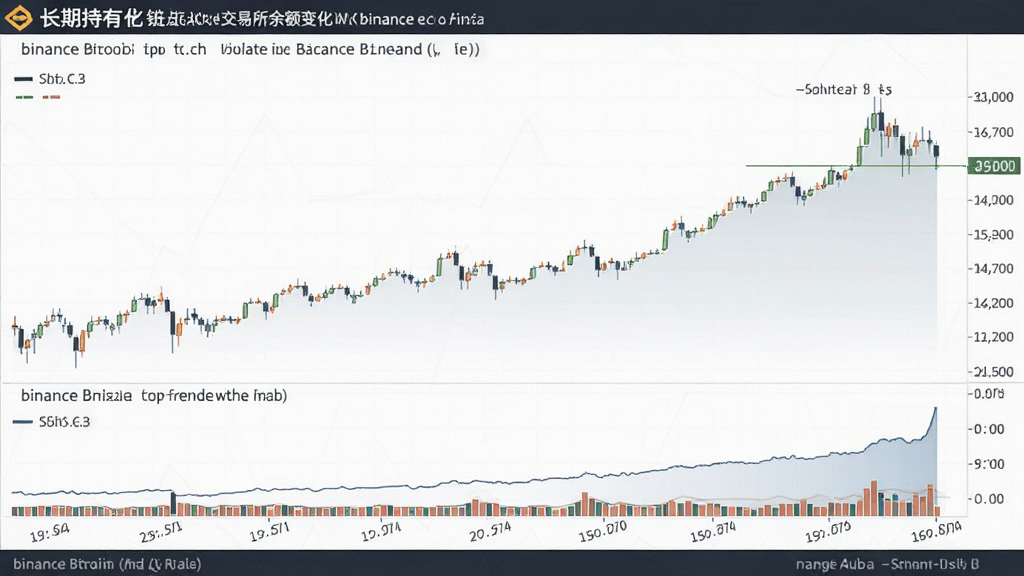Click the Chinese title in the header bar
Viewport: 1024px width, 576px height.
(261, 18)
